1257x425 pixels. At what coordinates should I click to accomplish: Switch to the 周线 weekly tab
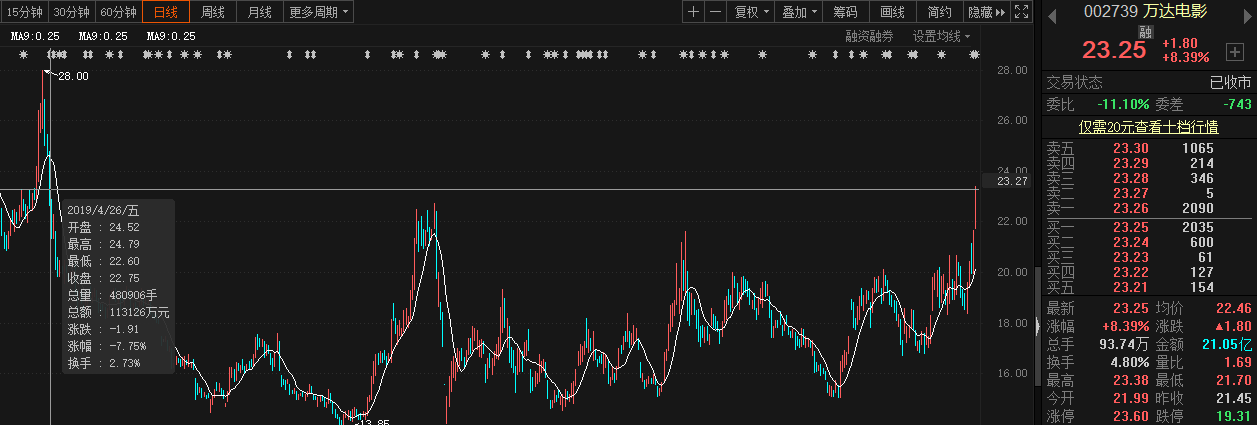coord(213,12)
